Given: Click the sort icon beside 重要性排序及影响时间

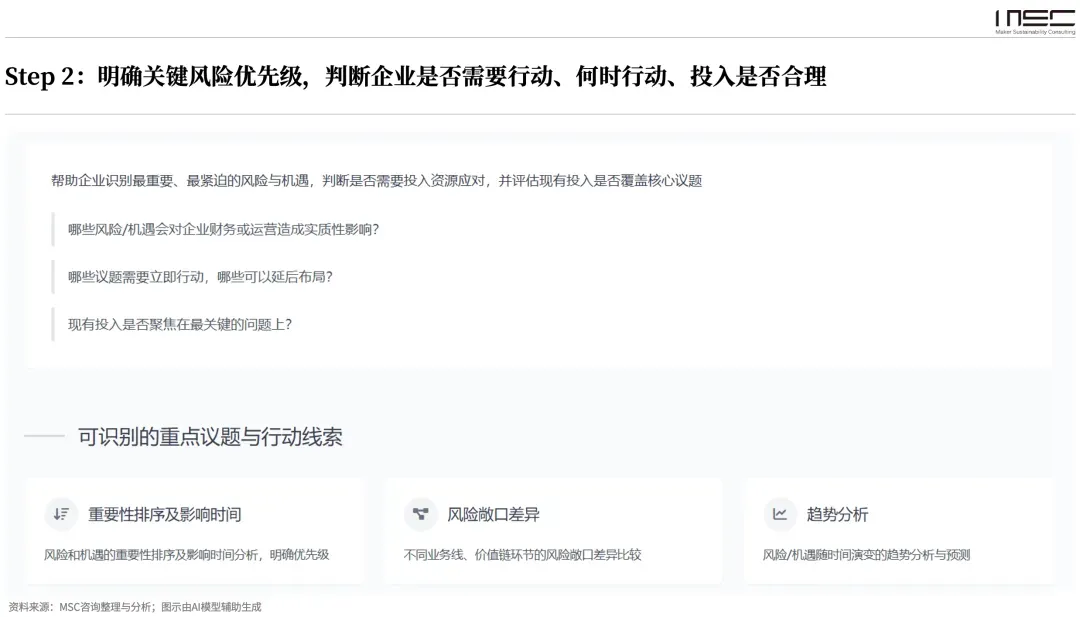Looking at the screenshot, I should 61,514.
